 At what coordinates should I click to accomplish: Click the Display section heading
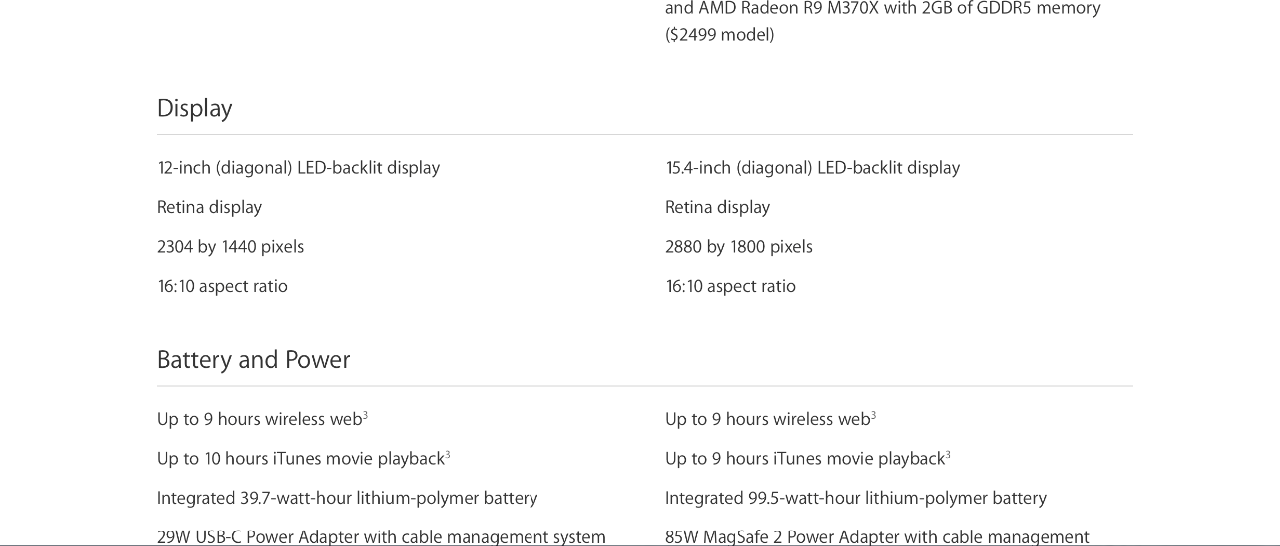[x=195, y=108]
